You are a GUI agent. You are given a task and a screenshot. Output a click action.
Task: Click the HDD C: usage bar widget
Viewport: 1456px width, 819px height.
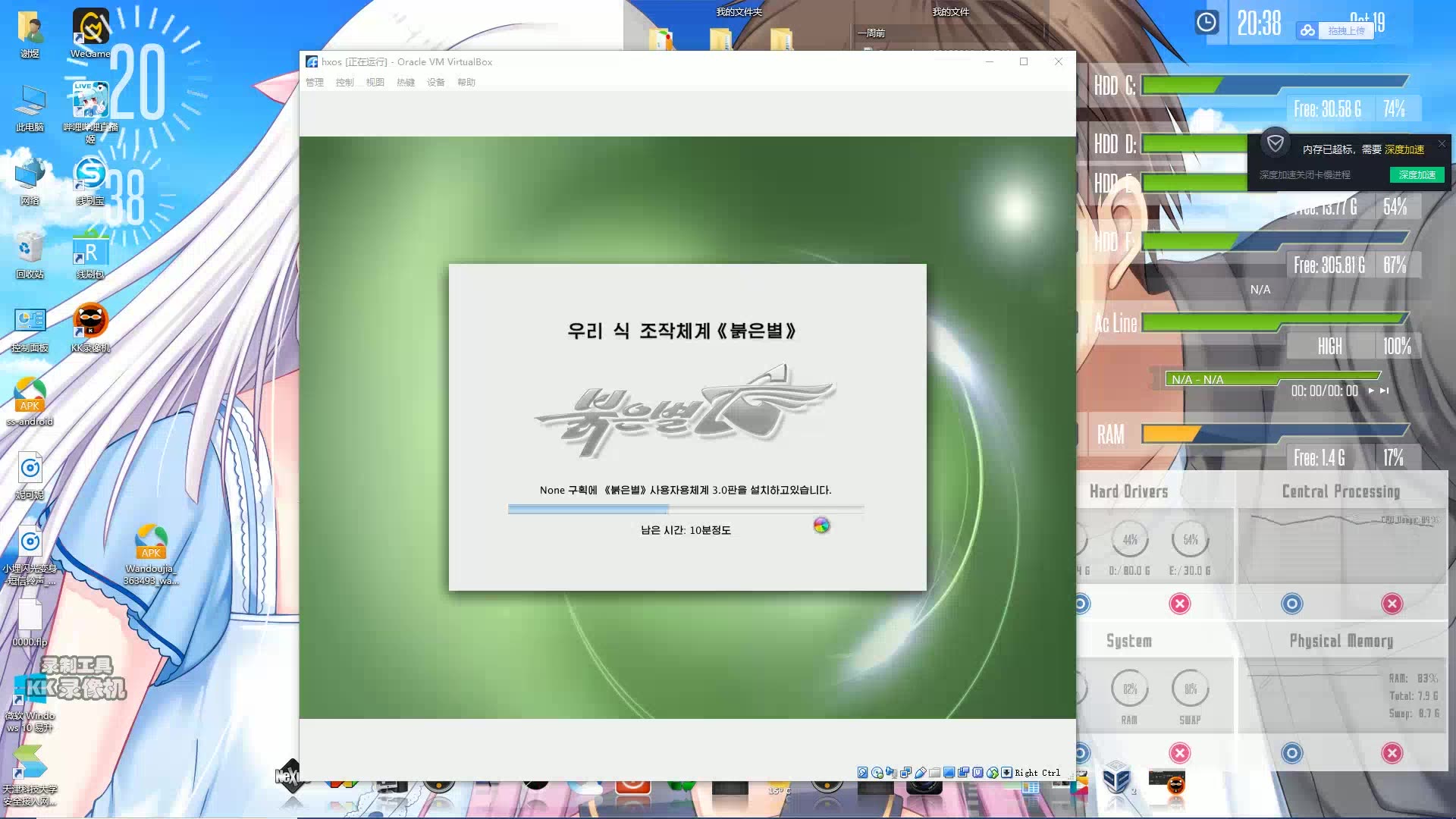coord(1274,85)
